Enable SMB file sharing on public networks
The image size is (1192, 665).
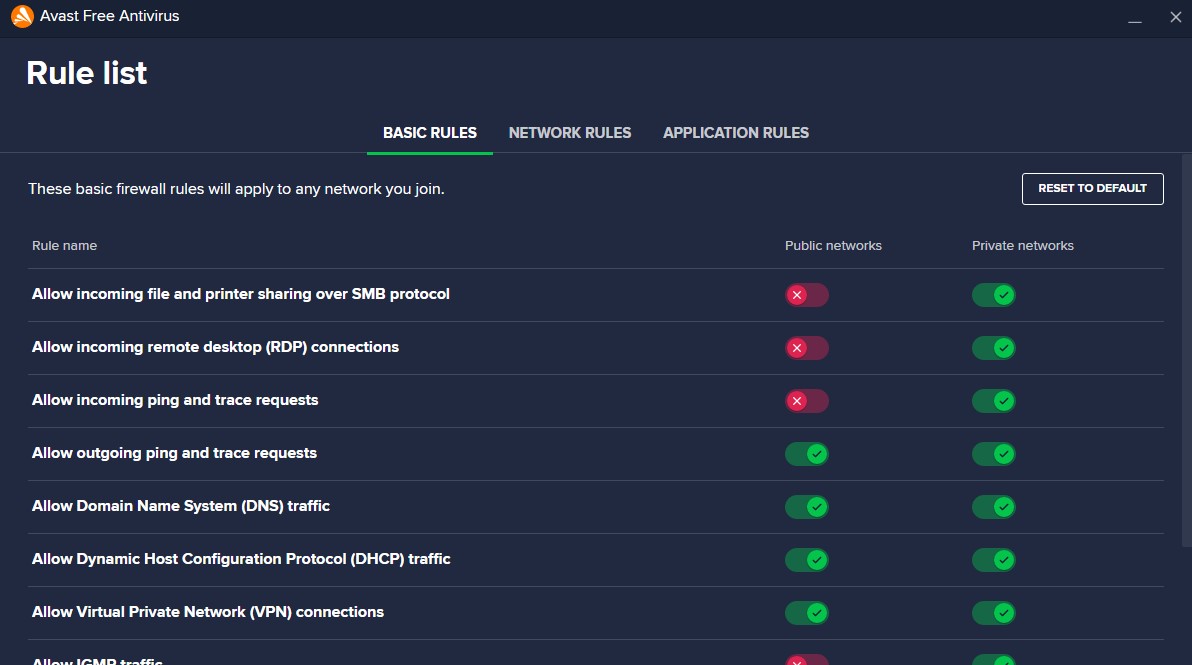[x=807, y=295]
